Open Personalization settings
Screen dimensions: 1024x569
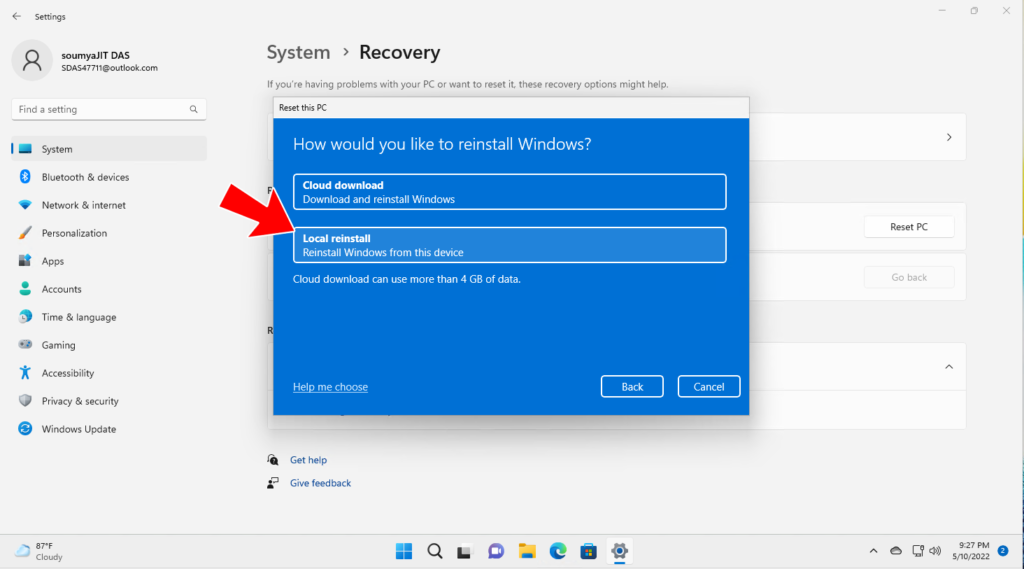pyautogui.click(x=109, y=233)
